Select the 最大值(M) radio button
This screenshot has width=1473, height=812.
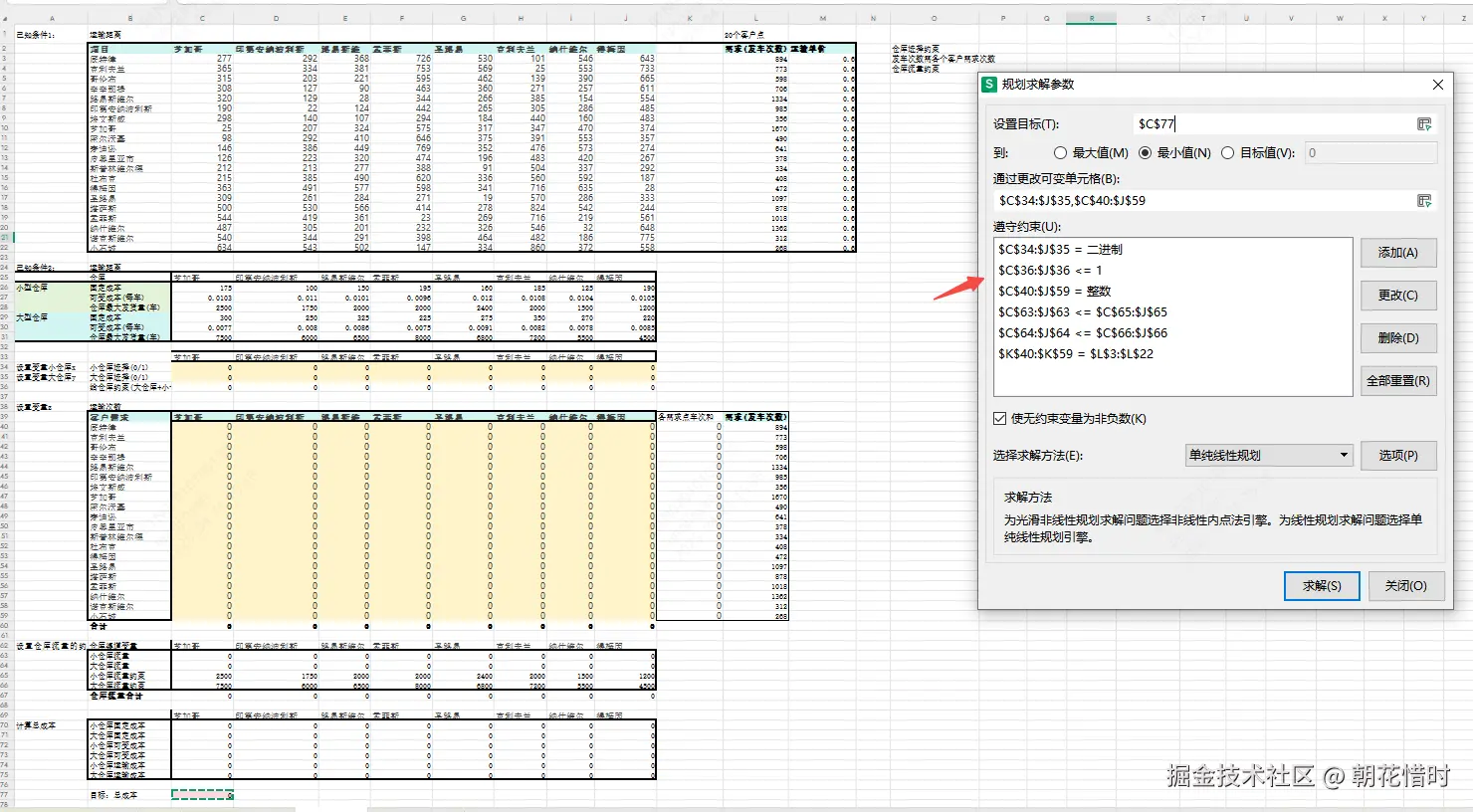(x=1060, y=153)
